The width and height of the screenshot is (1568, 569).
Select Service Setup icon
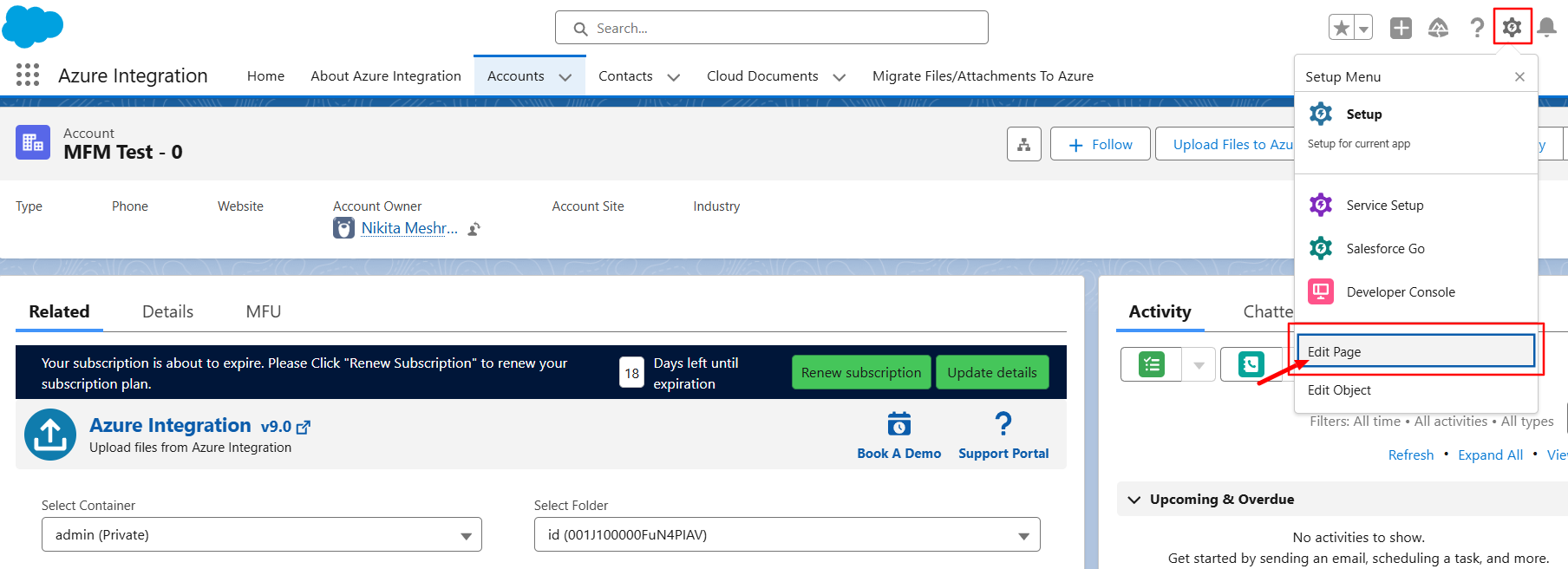[x=1321, y=205]
